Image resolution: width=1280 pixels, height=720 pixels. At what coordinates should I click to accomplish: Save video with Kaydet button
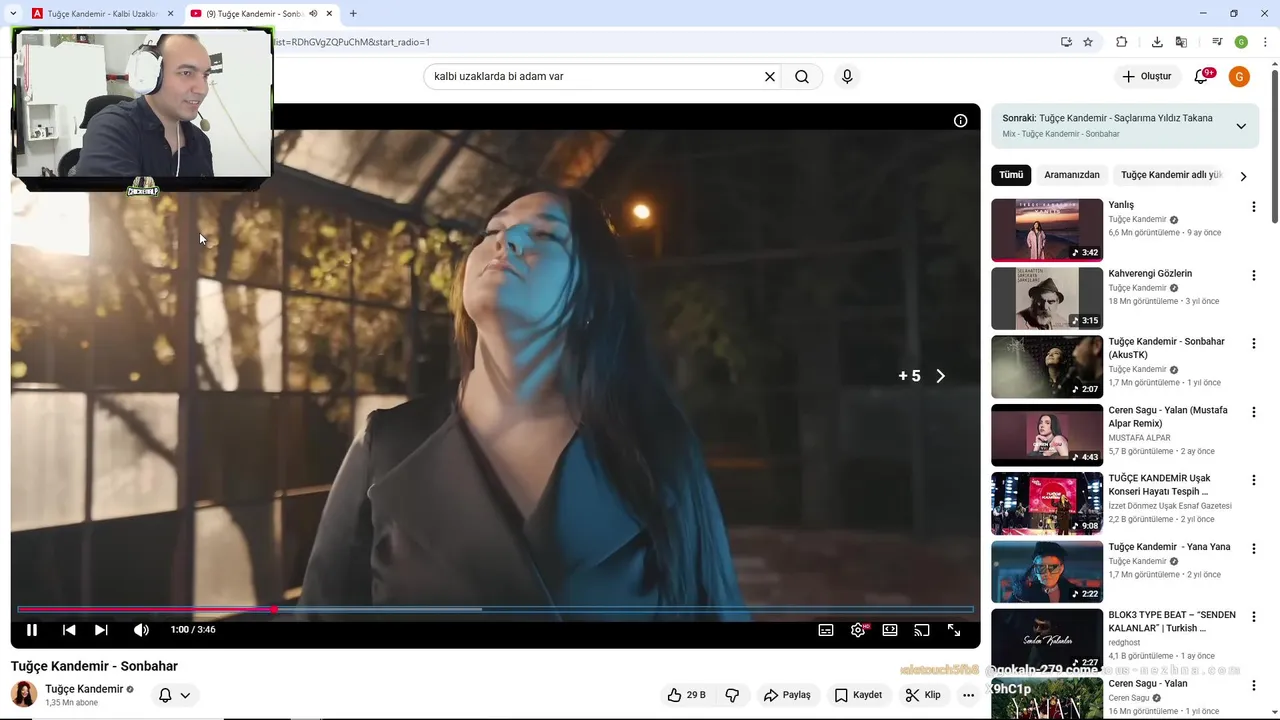click(x=859, y=695)
